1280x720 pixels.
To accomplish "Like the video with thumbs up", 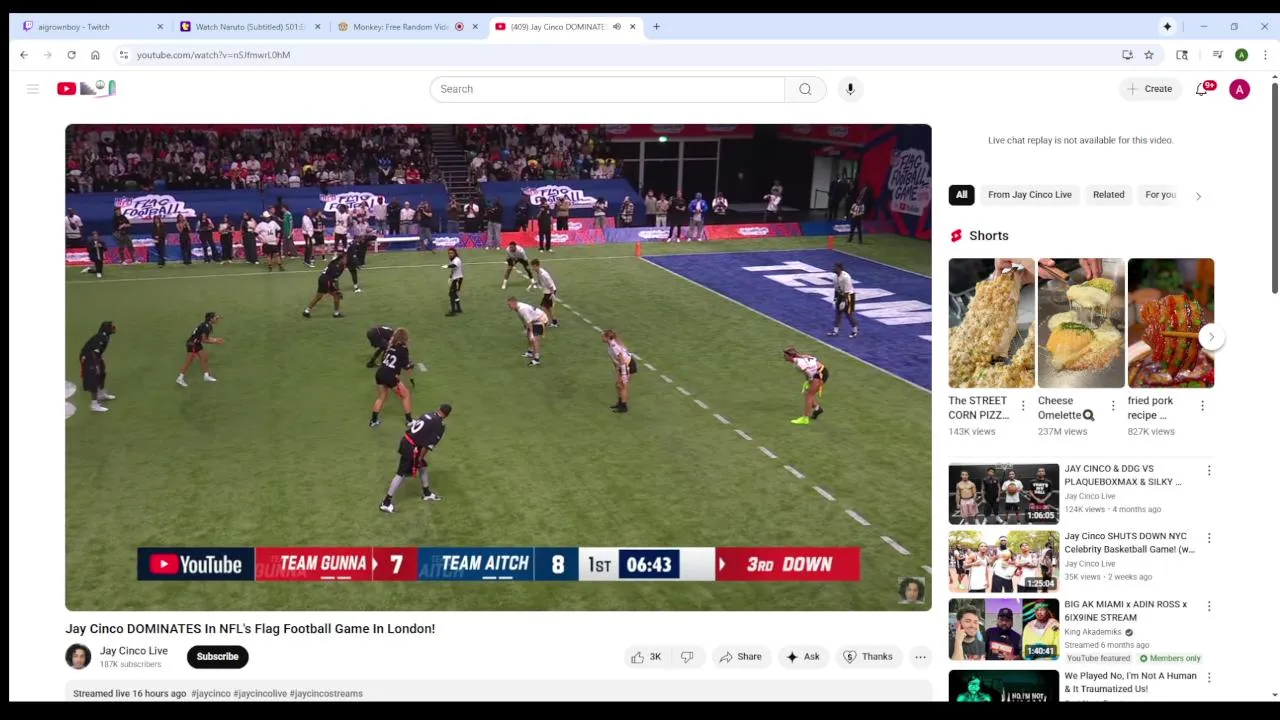I will click(646, 657).
